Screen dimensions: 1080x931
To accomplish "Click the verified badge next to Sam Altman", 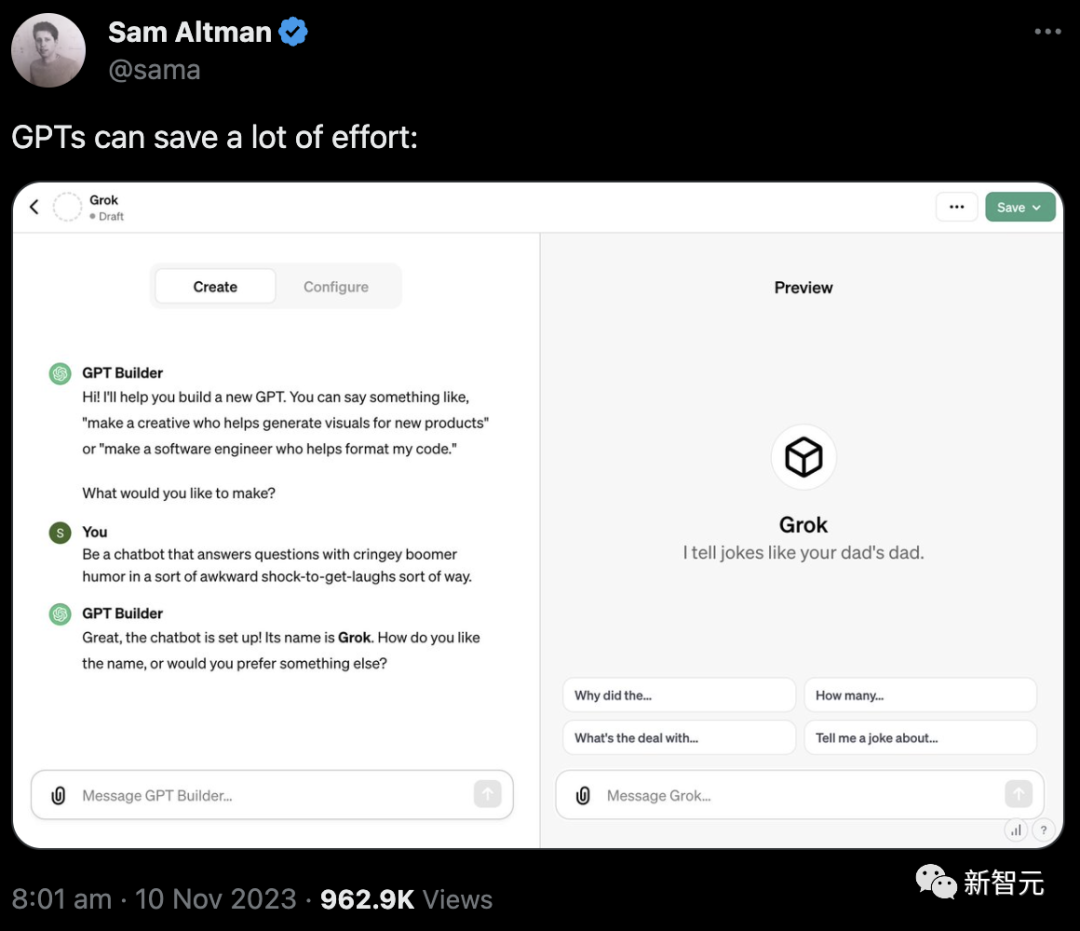I will (293, 33).
